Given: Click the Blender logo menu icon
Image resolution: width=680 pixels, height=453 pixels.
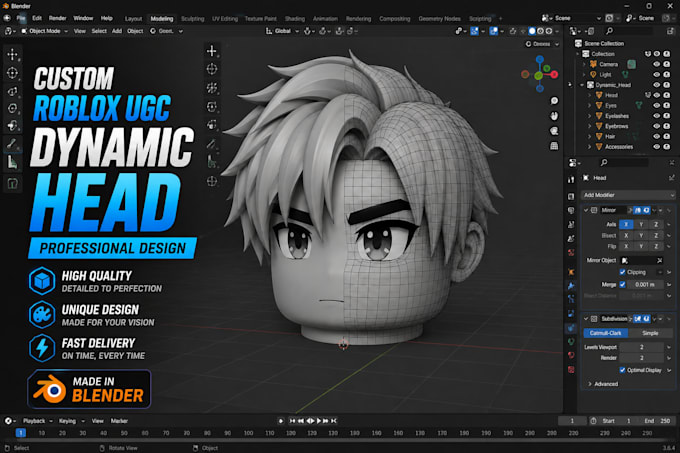Looking at the screenshot, I should pyautogui.click(x=7, y=18).
